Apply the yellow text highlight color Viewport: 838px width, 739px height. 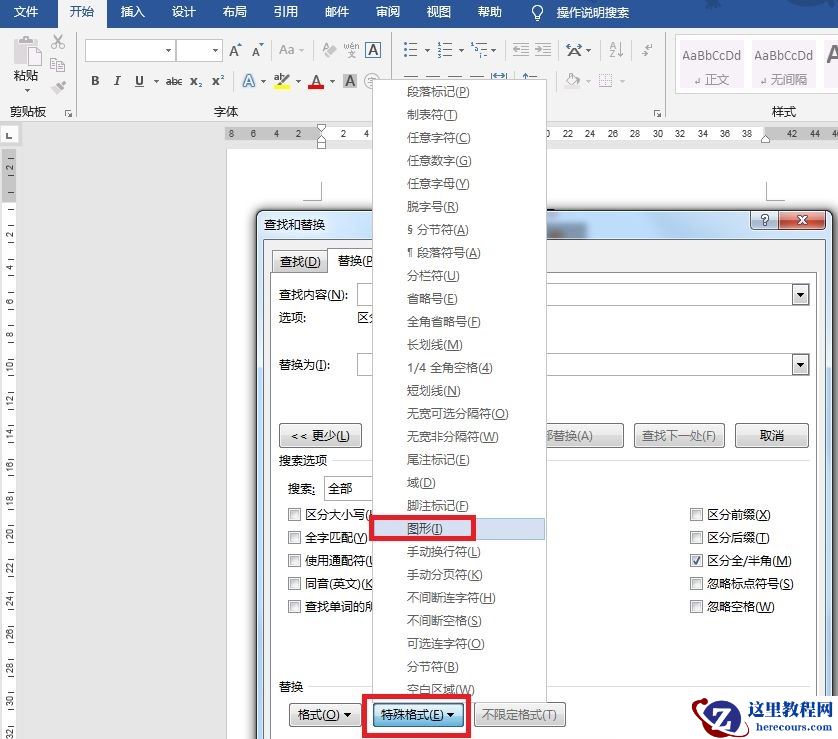pos(282,81)
